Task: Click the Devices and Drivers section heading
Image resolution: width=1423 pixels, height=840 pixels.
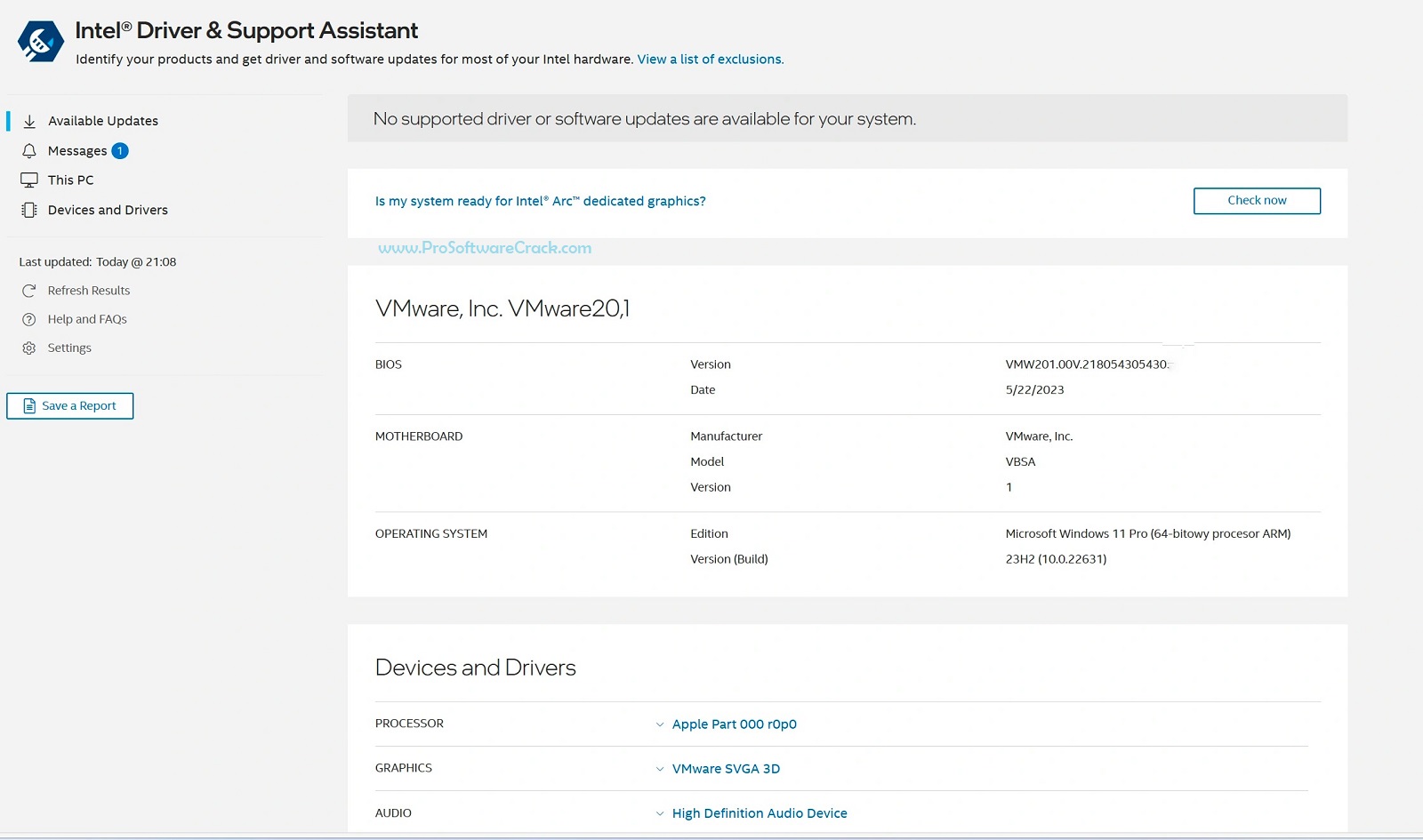Action: click(x=476, y=668)
